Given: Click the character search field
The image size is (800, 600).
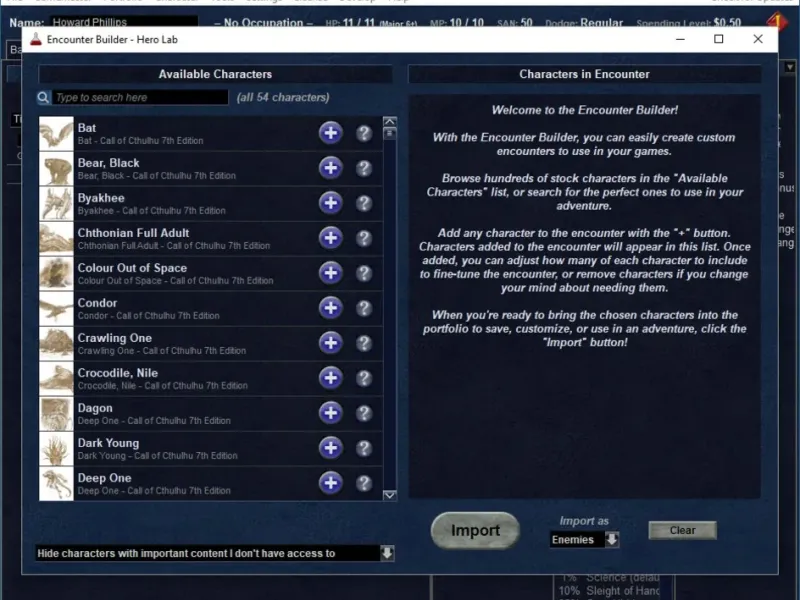Looking at the screenshot, I should click(x=140, y=97).
